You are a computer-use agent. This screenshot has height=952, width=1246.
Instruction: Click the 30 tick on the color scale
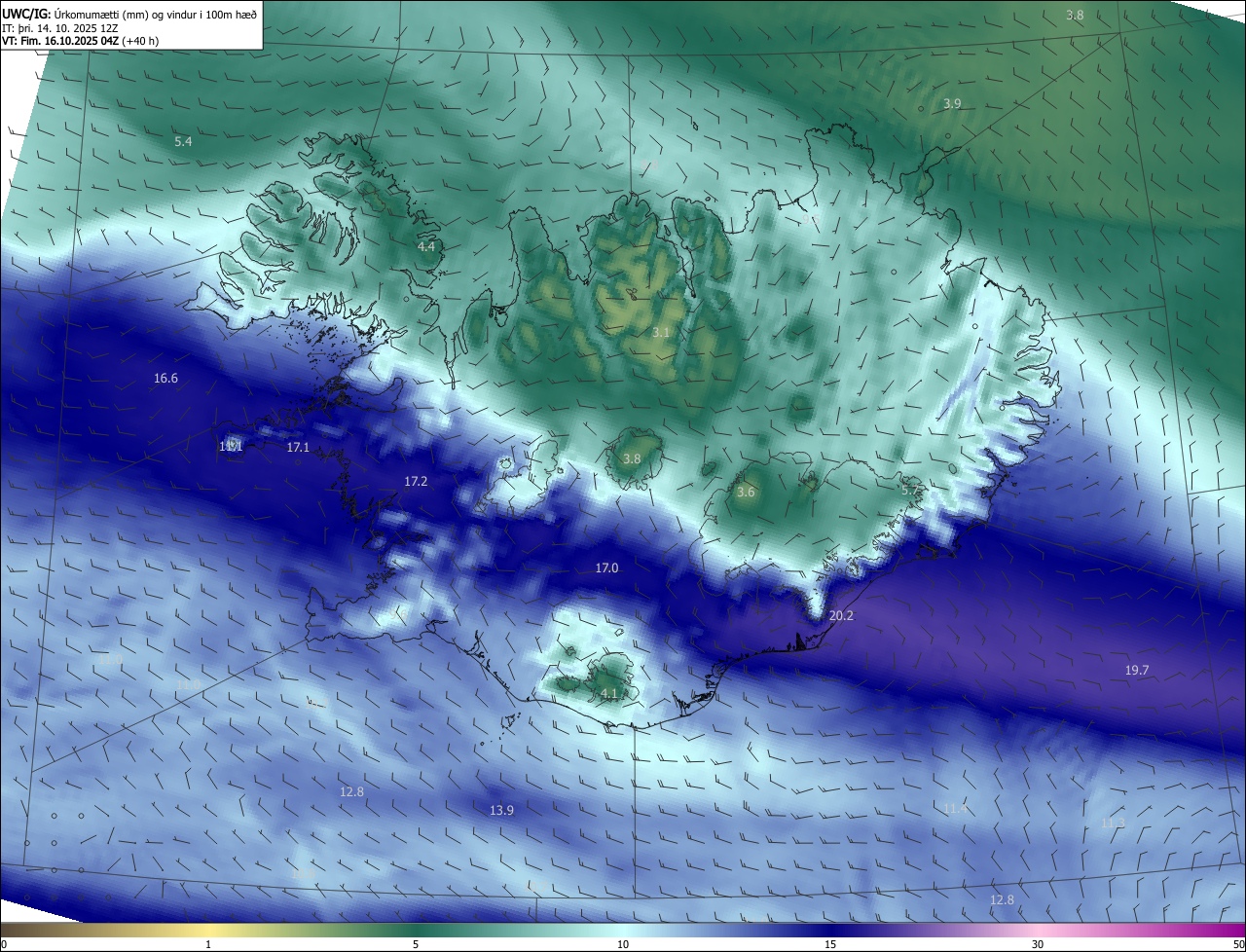tap(1038, 944)
